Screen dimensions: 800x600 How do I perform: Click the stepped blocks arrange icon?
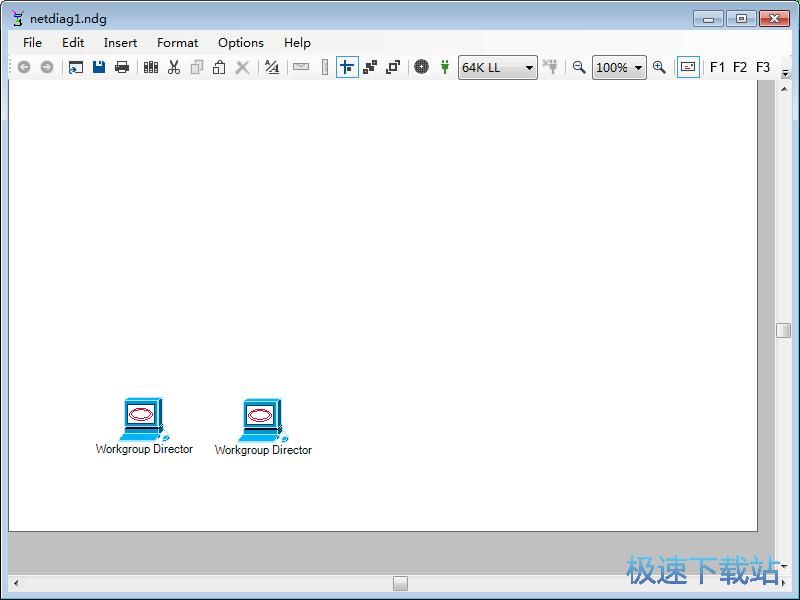370,67
